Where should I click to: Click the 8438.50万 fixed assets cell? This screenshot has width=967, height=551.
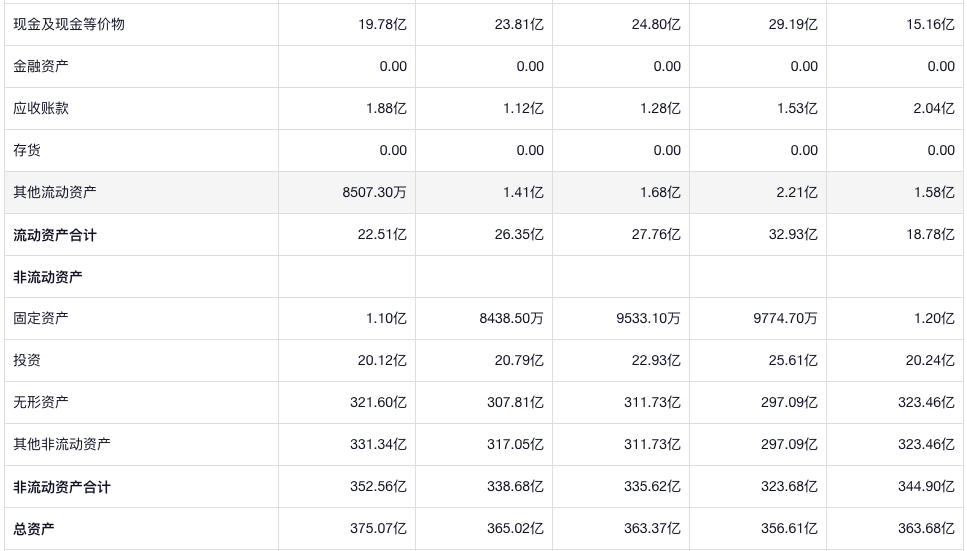(511, 318)
